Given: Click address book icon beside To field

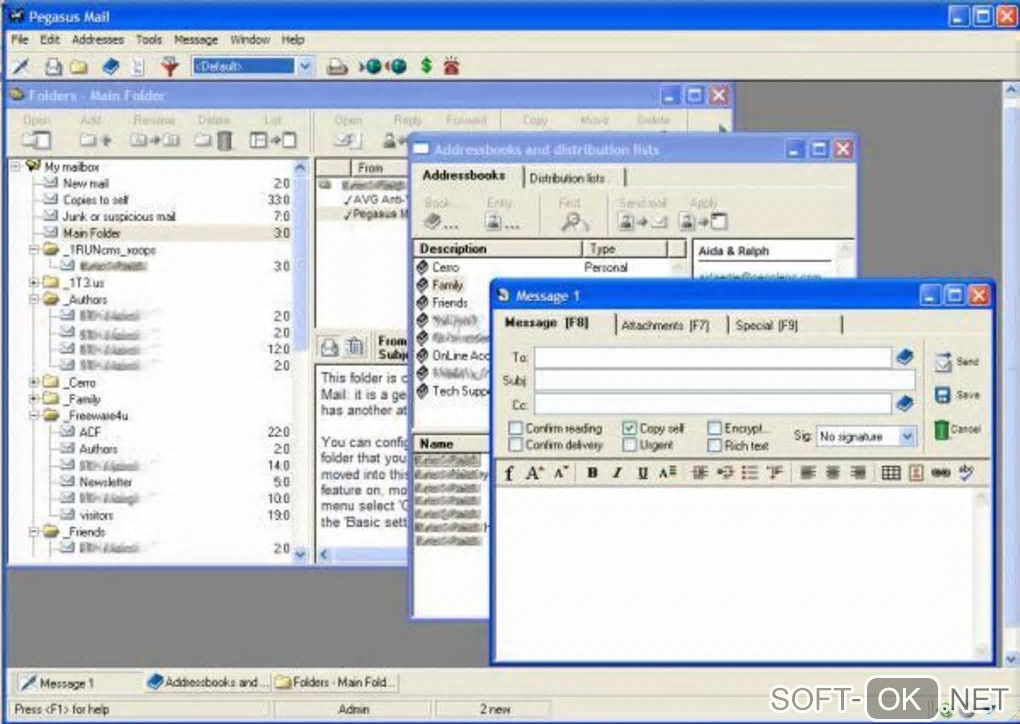Looking at the screenshot, I should pyautogui.click(x=904, y=356).
